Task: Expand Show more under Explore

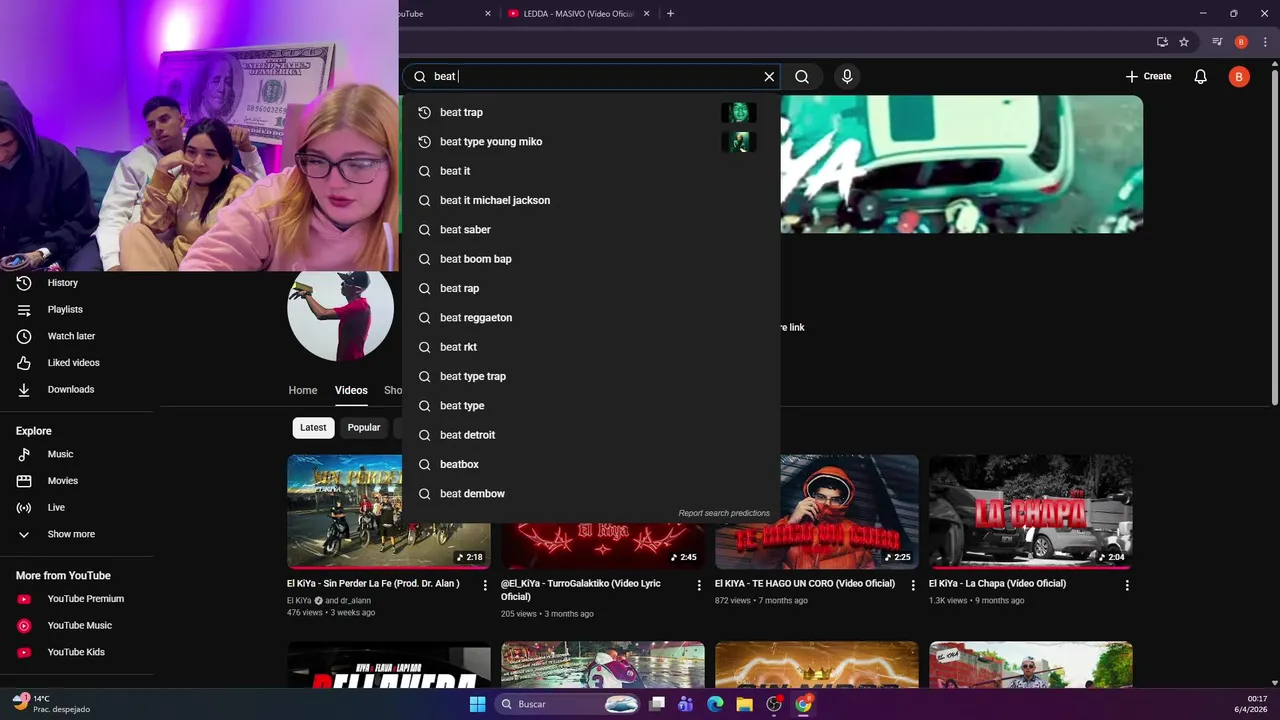Action: (x=71, y=534)
